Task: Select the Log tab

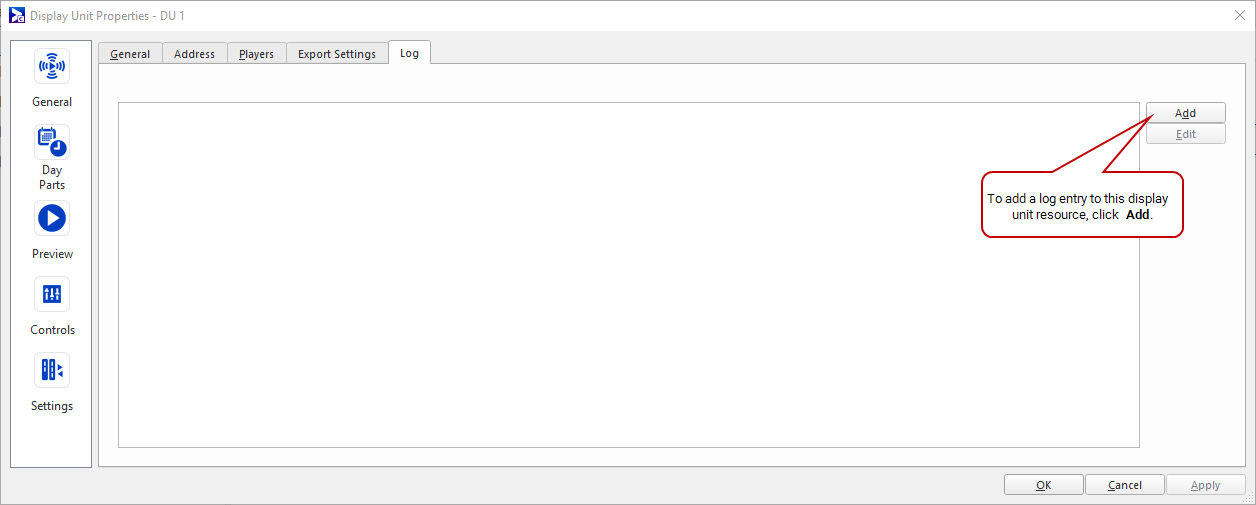Action: (x=409, y=53)
